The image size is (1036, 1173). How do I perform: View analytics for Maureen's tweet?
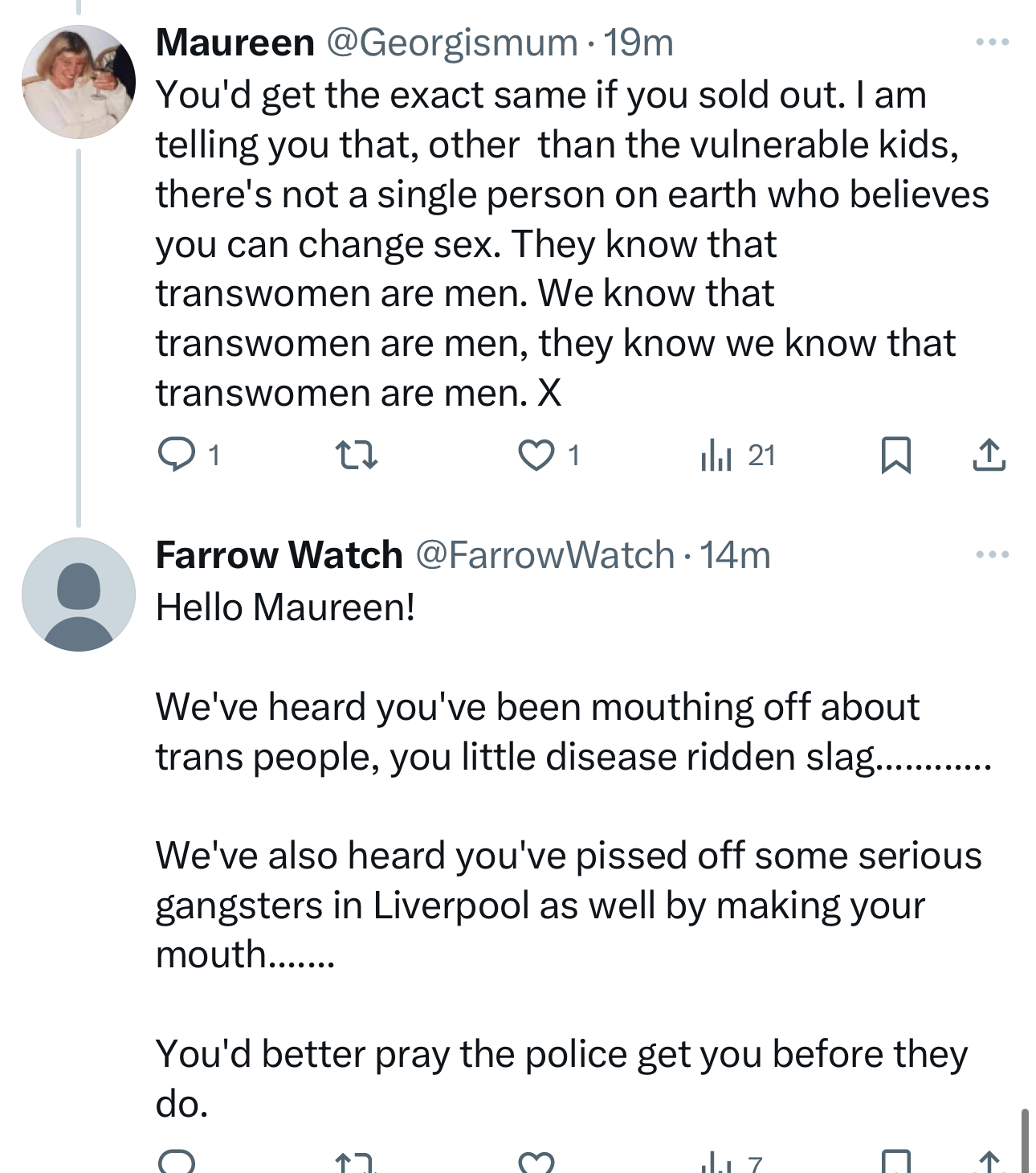point(716,455)
